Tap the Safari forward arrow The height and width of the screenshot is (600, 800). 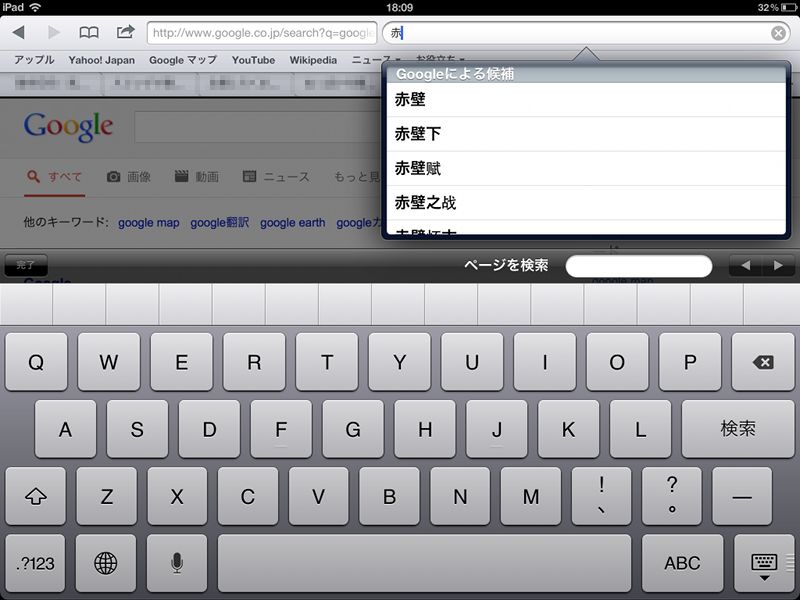tap(54, 33)
